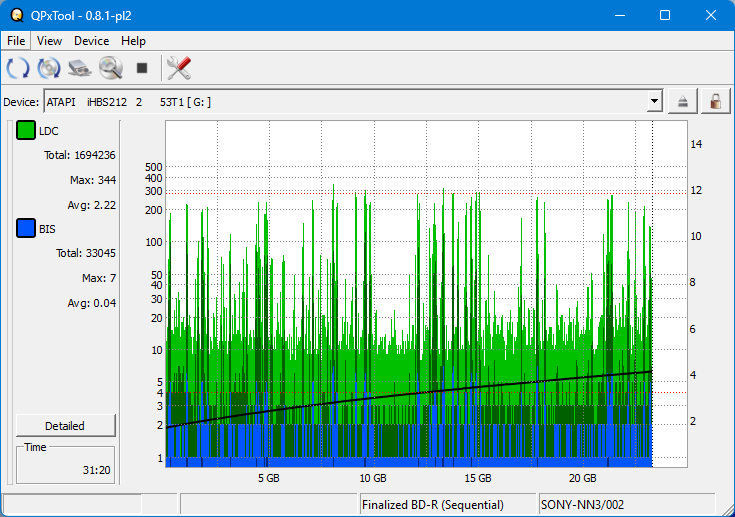This screenshot has width=735, height=517.
Task: Click the QPxTool application icon in title bar
Action: click(17, 15)
